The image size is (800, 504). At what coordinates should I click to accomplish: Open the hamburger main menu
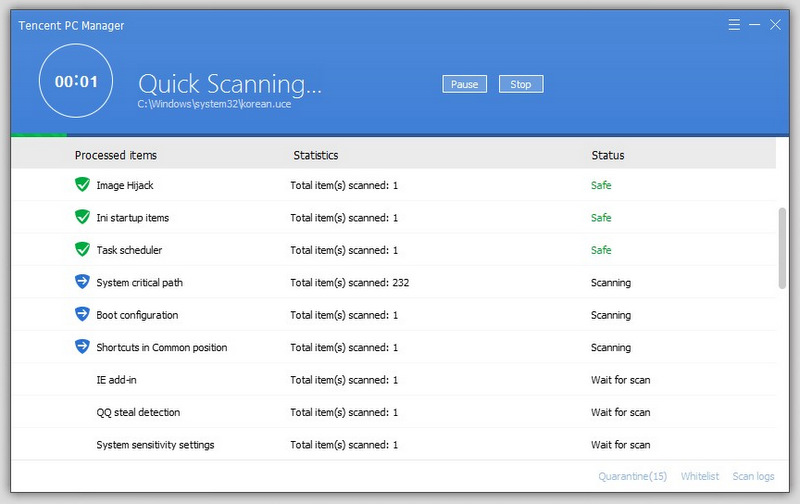(734, 24)
